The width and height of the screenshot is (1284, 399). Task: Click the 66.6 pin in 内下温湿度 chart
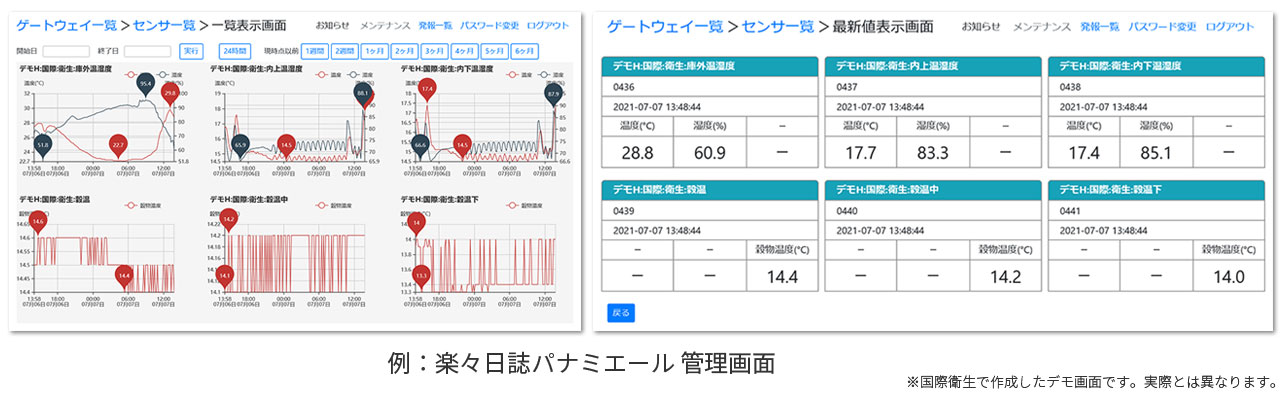420,145
